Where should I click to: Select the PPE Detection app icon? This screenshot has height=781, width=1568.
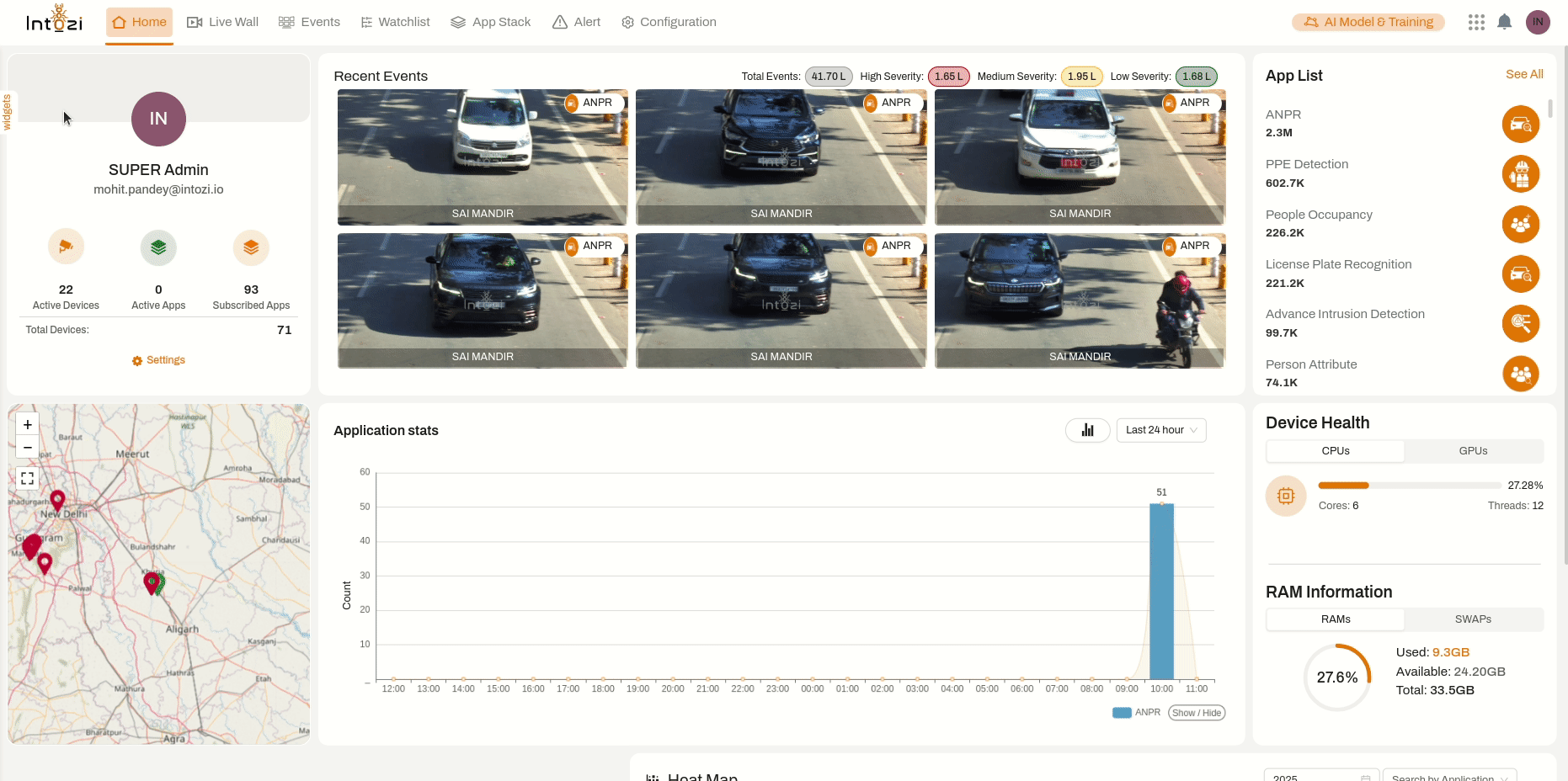pyautogui.click(x=1521, y=174)
